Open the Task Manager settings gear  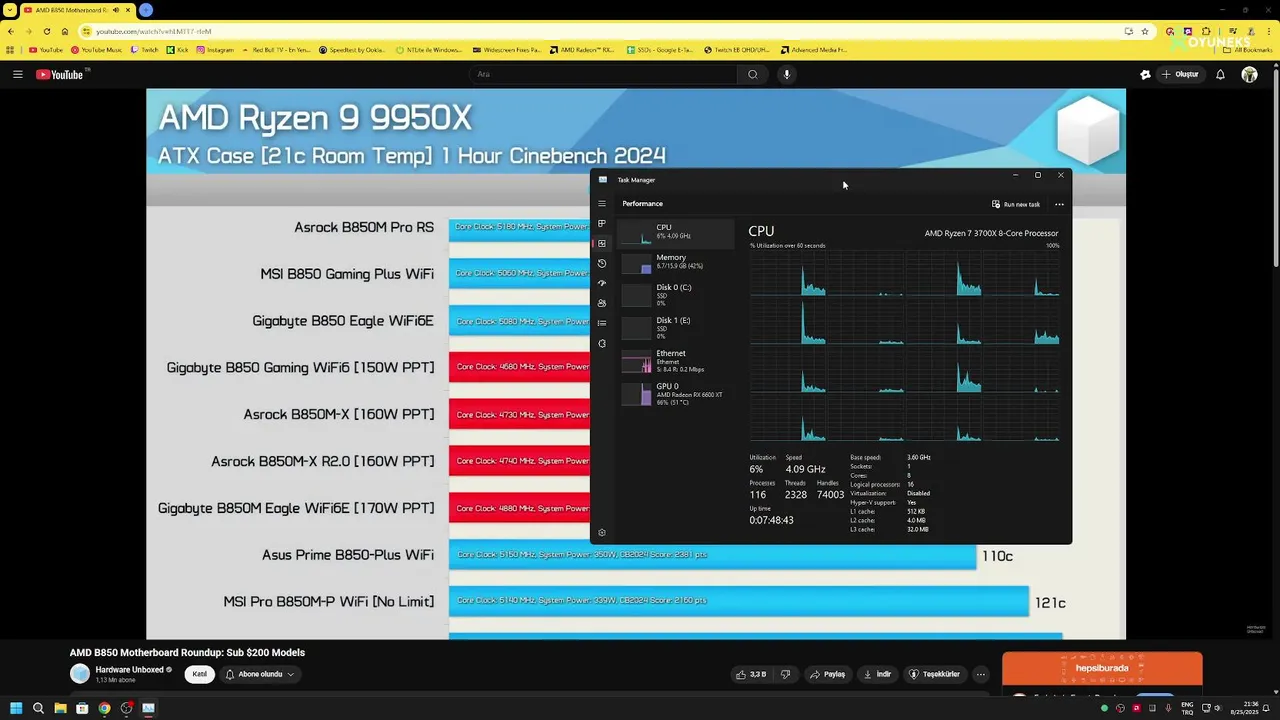pos(602,533)
